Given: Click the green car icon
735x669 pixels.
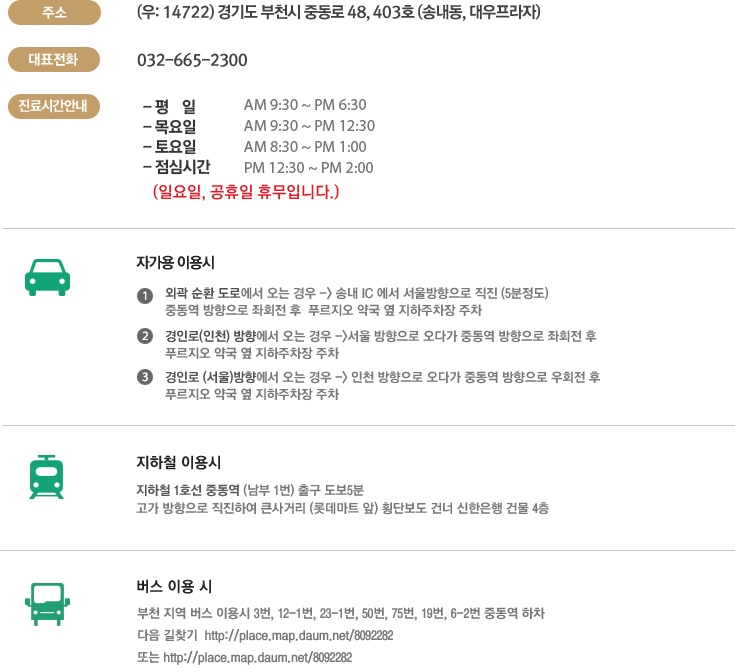Looking at the screenshot, I should tap(47, 277).
